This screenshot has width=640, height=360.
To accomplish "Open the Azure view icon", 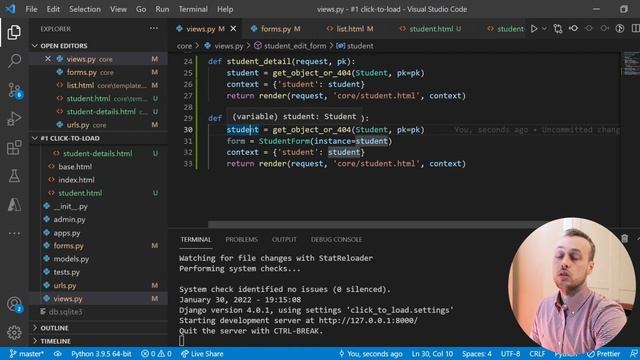I will [14, 204].
